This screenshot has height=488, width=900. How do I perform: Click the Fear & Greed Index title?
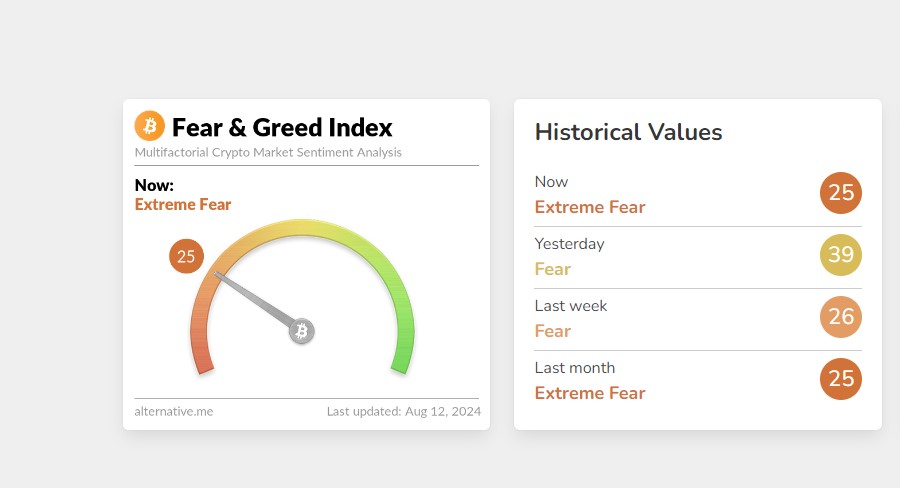tap(282, 128)
